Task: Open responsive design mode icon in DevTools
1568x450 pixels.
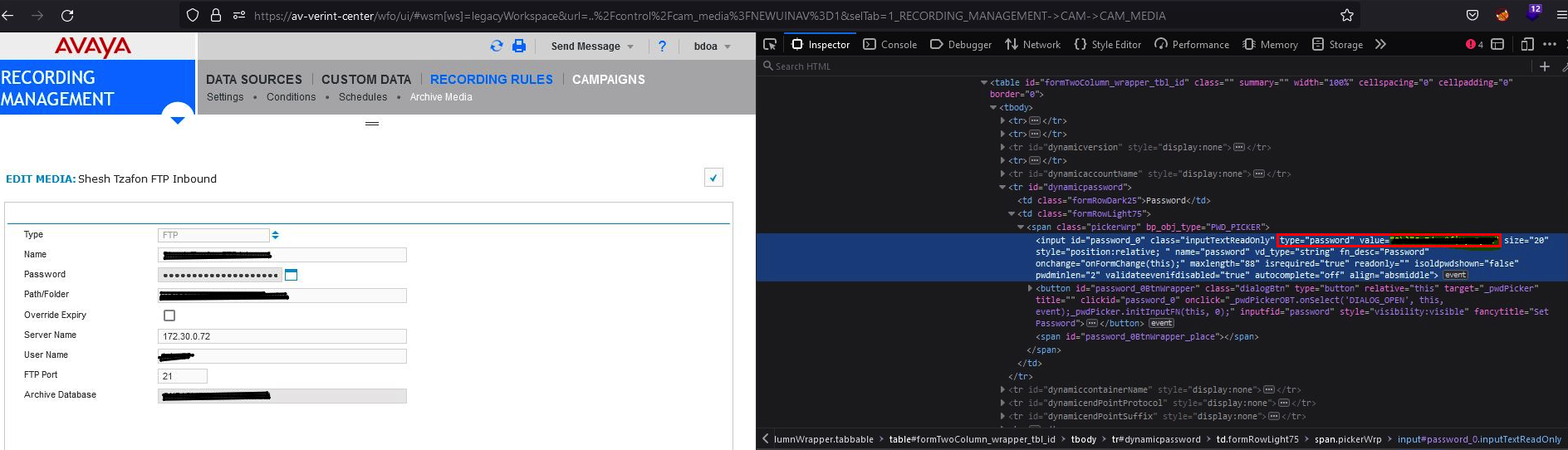Action: 1527,44
